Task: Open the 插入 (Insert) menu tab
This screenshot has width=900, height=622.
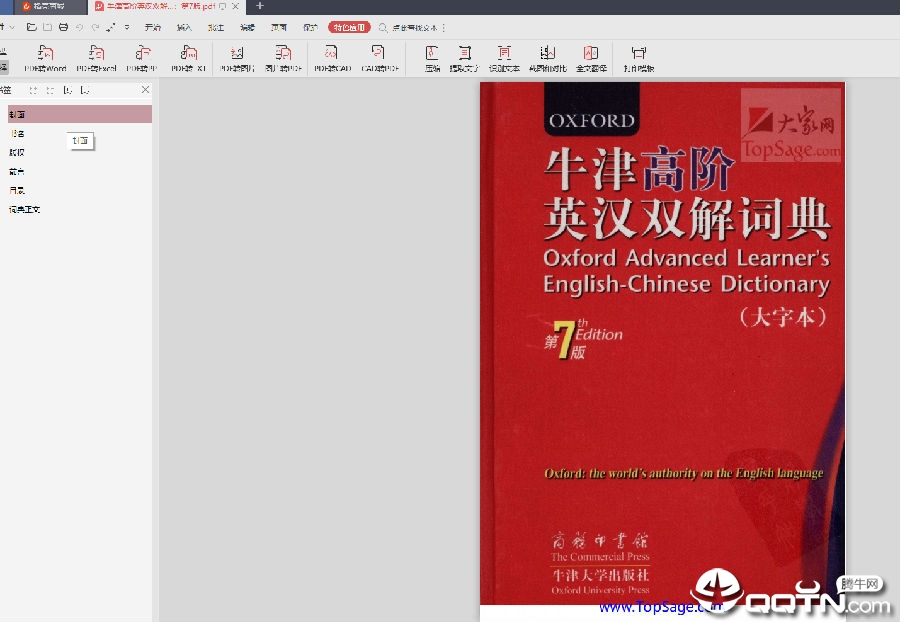Action: click(x=184, y=27)
